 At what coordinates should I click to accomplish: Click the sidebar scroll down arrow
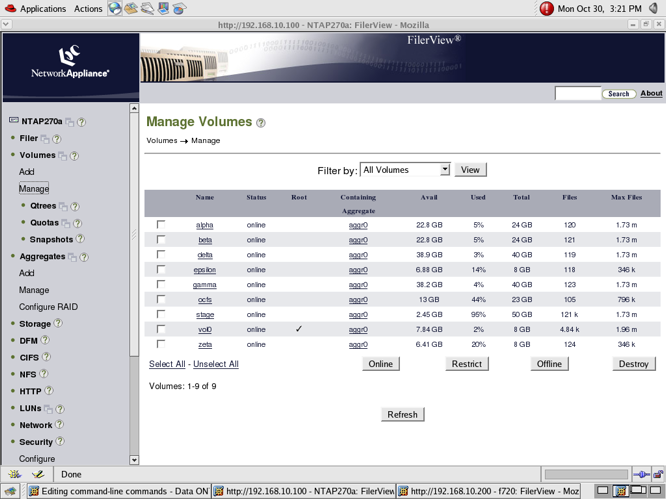pos(134,460)
